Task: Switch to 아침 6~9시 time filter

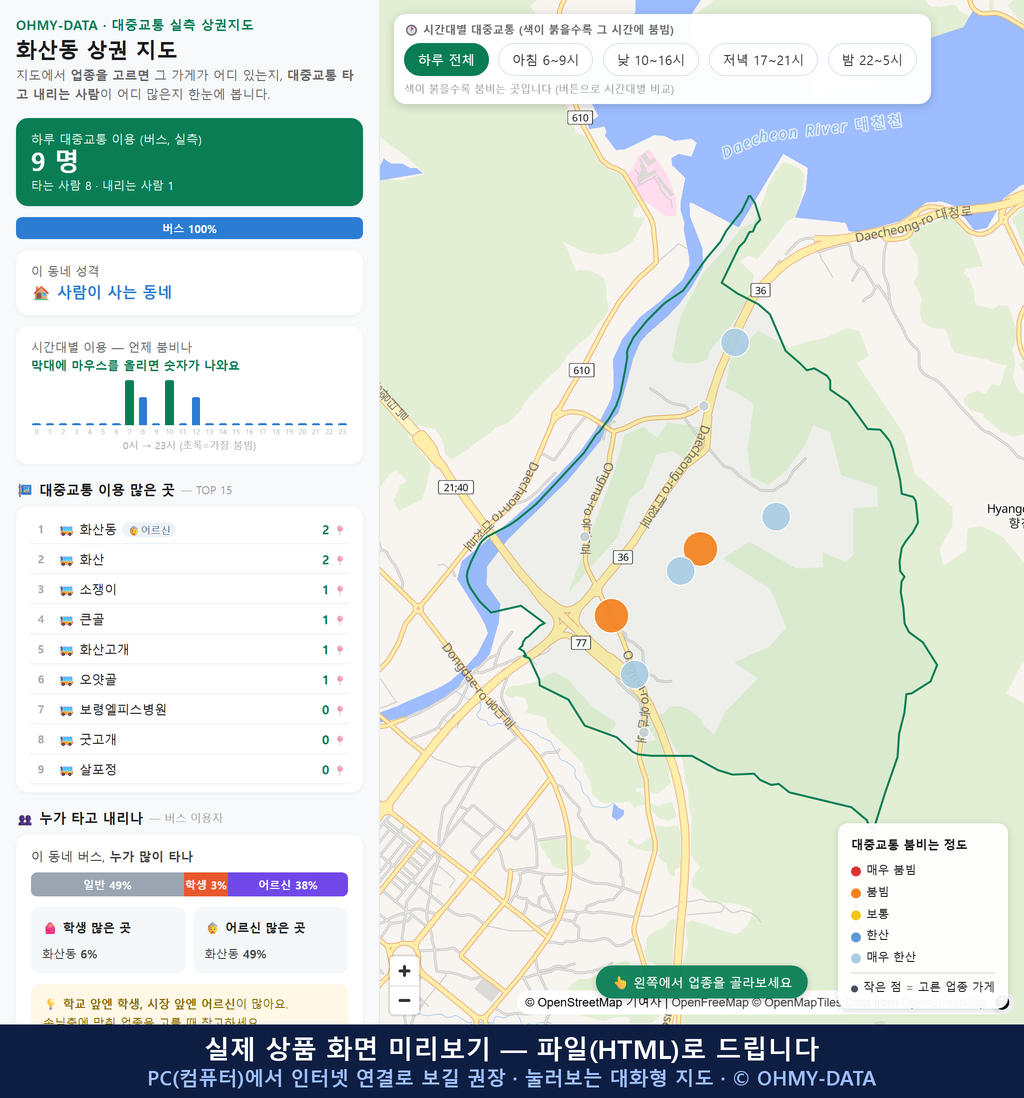Action: [546, 60]
